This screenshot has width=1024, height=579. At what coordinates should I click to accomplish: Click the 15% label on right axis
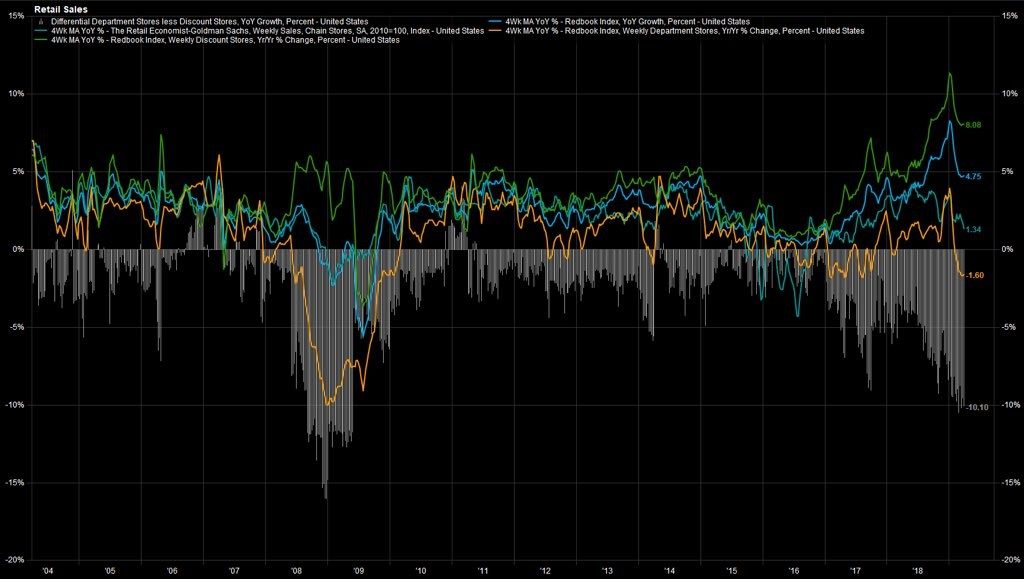[x=1009, y=16]
